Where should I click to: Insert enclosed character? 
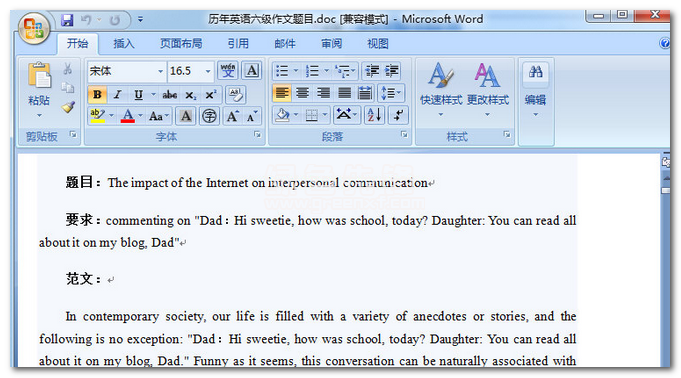(209, 116)
